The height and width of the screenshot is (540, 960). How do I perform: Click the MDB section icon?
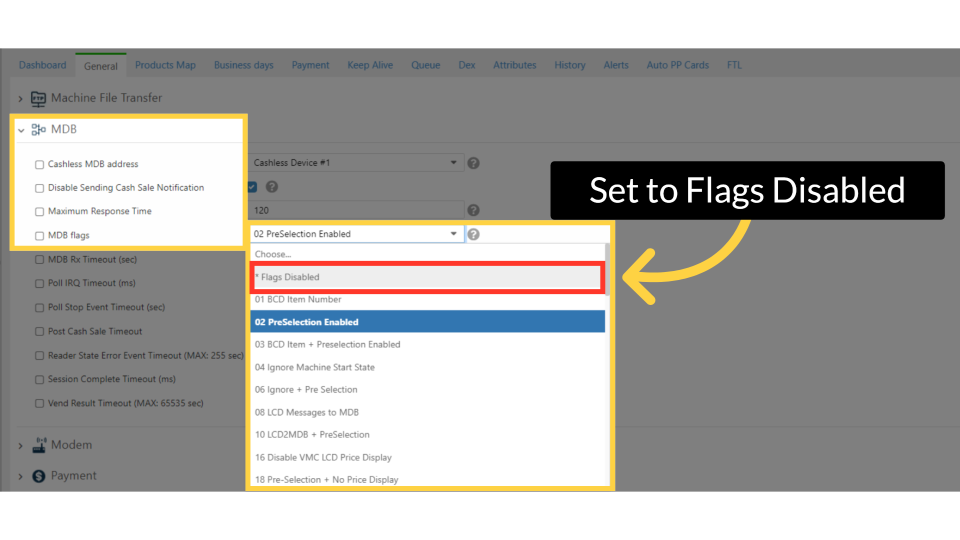(39, 130)
